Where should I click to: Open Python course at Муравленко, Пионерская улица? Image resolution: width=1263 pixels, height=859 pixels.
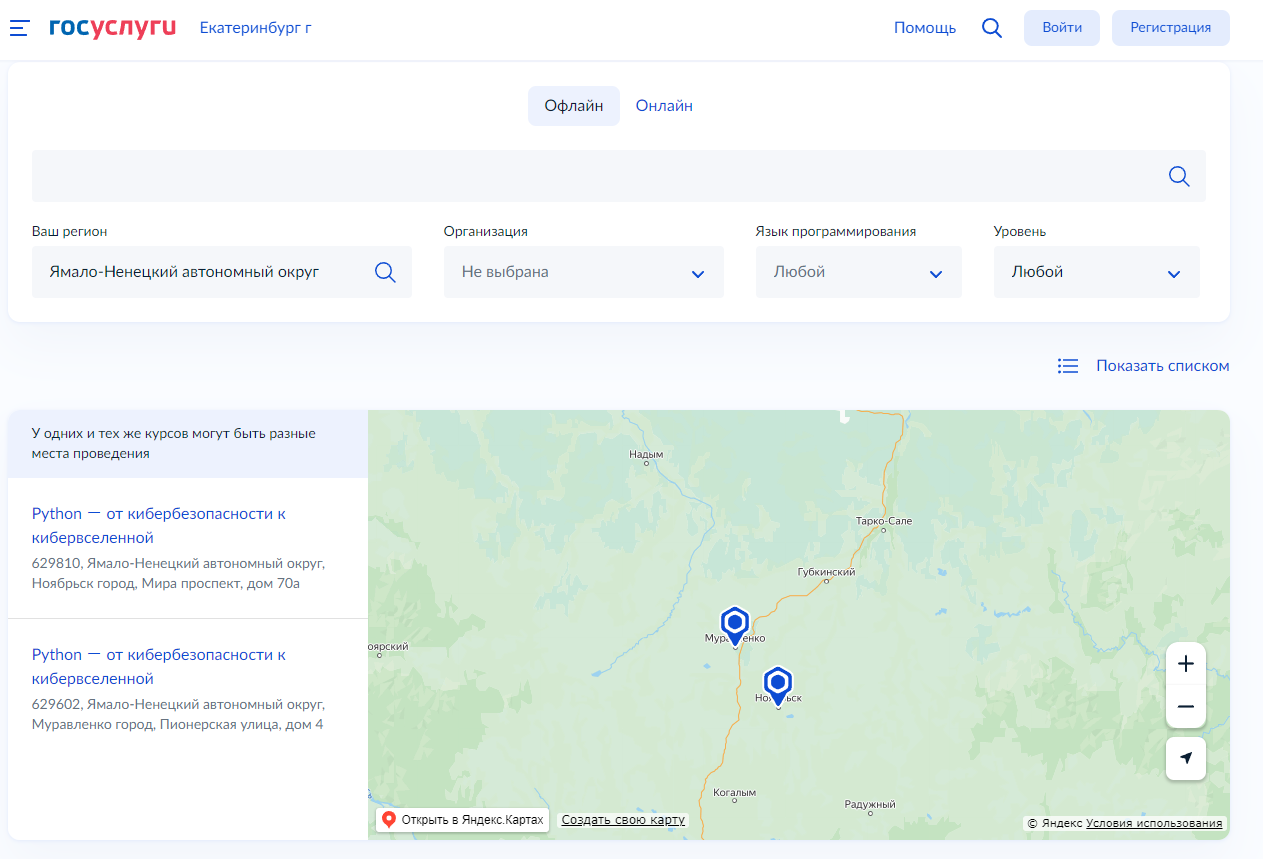click(159, 666)
